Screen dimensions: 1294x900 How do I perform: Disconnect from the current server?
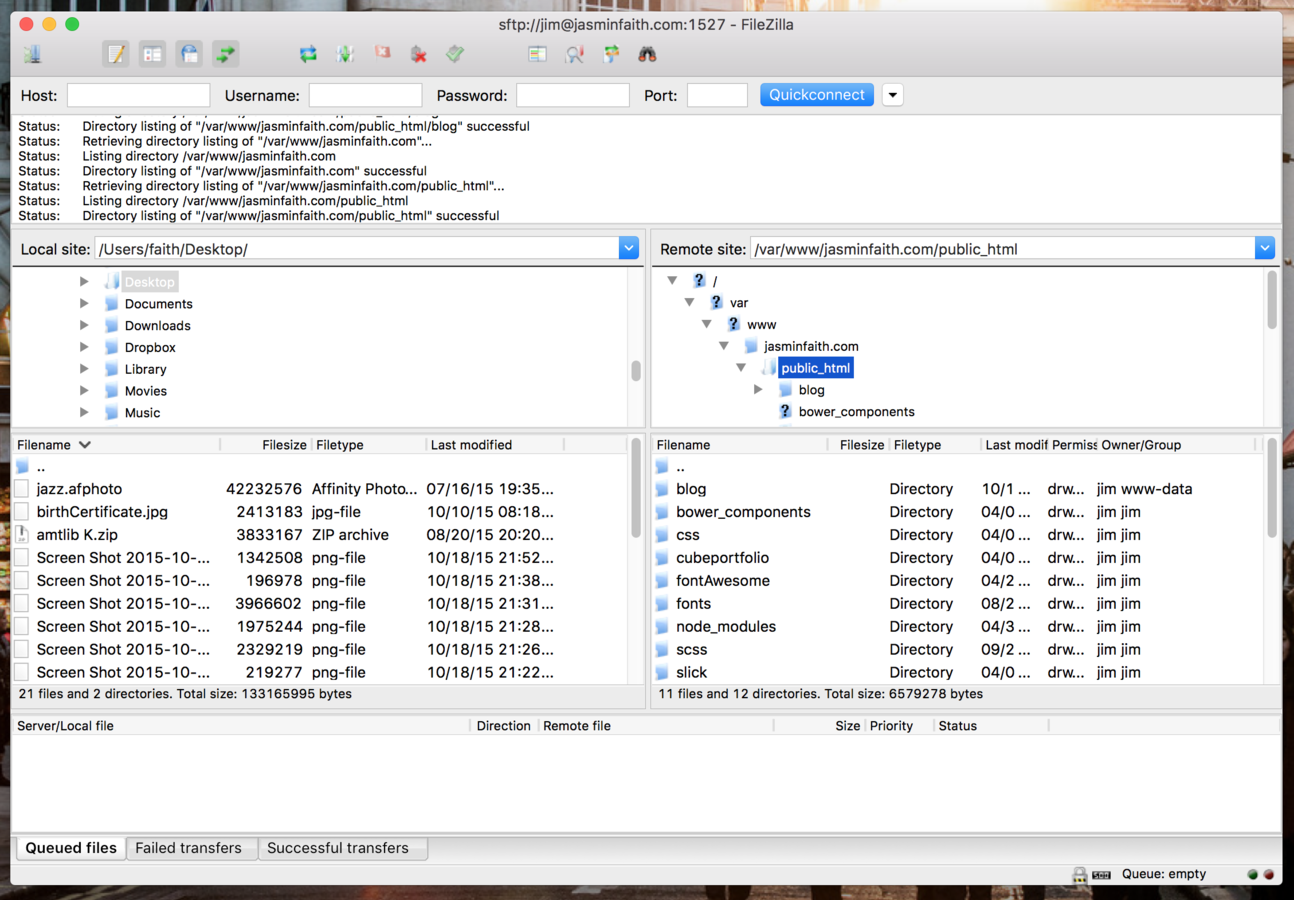coord(419,54)
